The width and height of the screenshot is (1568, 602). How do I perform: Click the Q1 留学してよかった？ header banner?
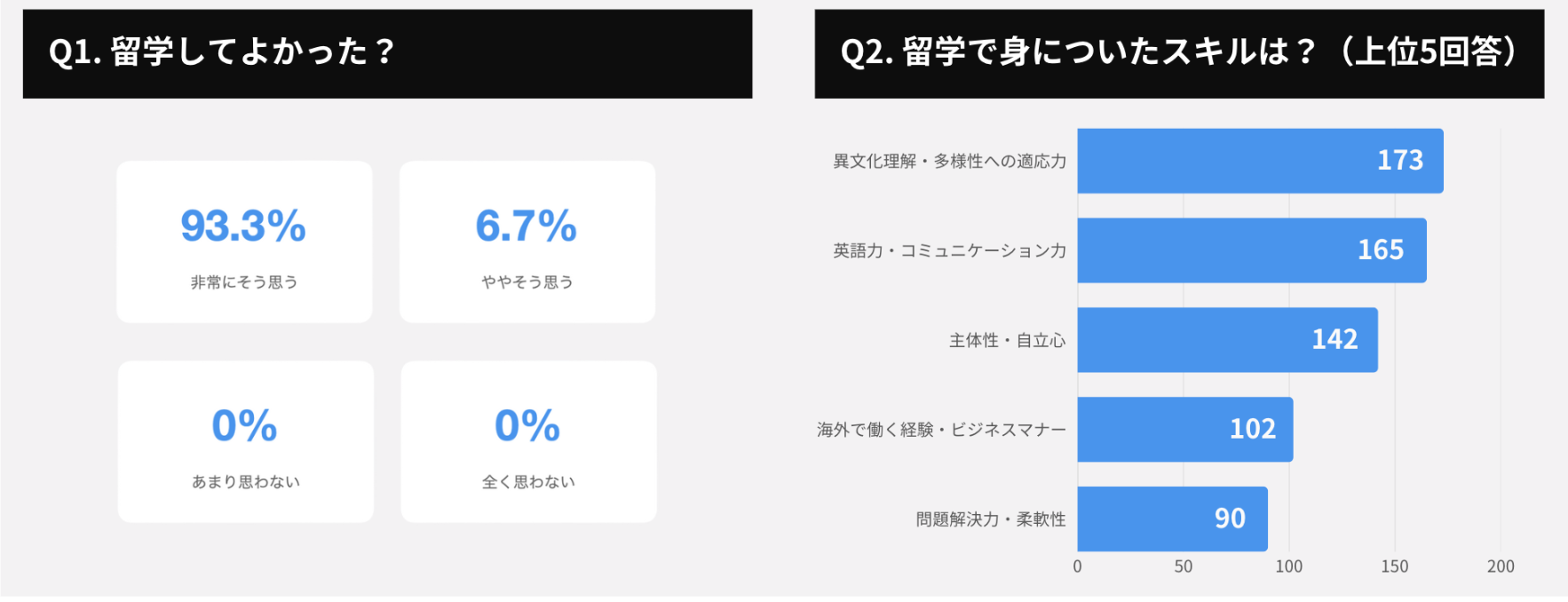387,53
